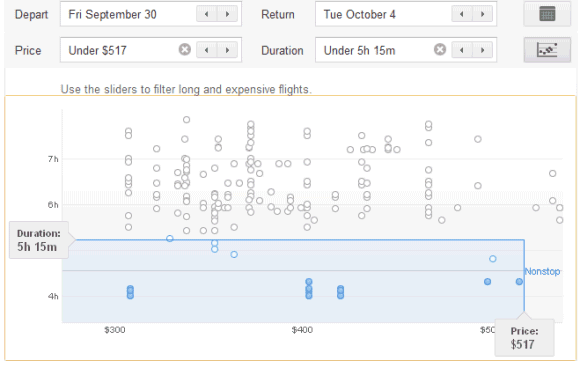Open the calendar view icon
The image size is (580, 368).
pyautogui.click(x=547, y=14)
